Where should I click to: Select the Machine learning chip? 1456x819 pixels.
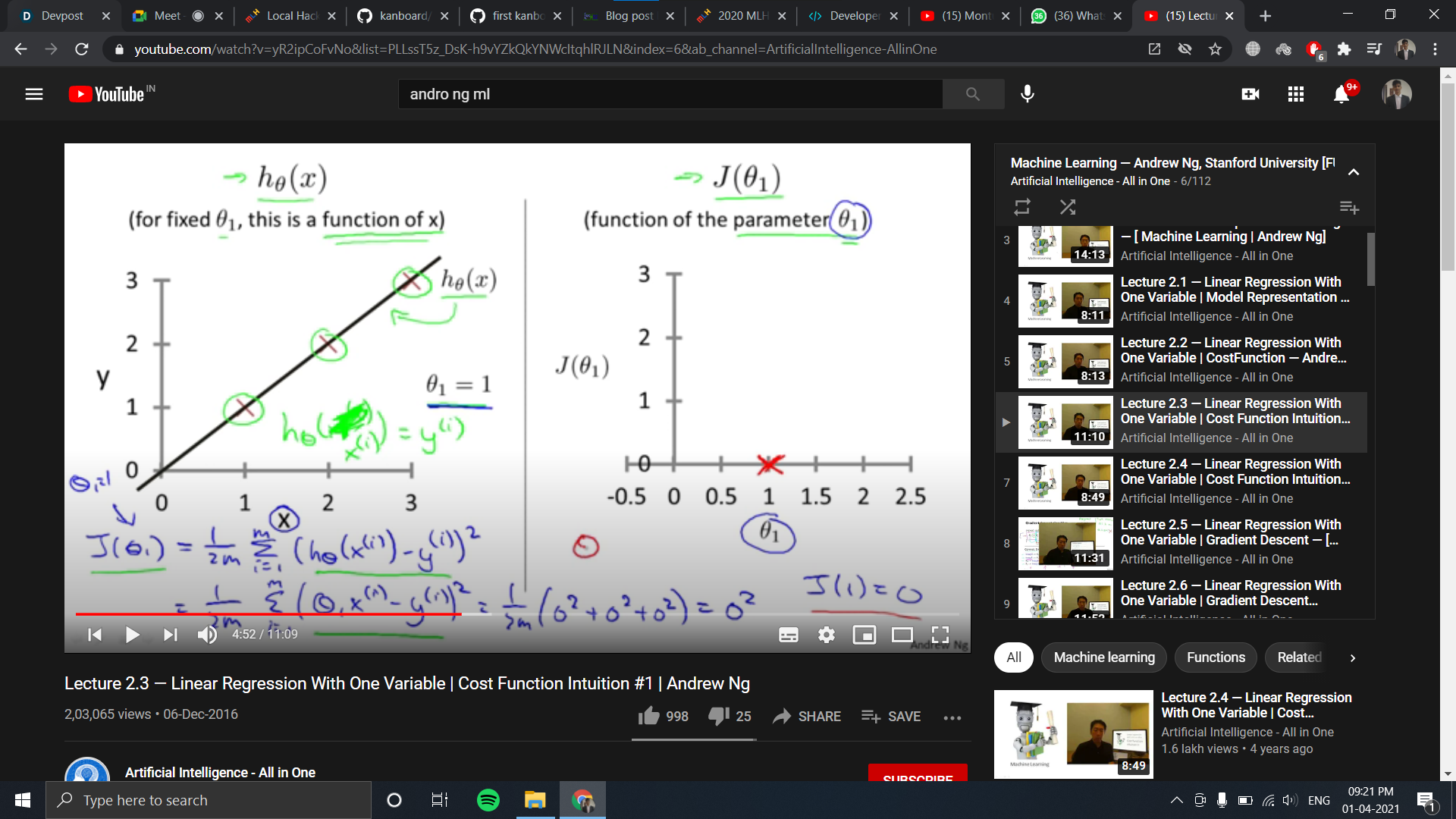1104,657
